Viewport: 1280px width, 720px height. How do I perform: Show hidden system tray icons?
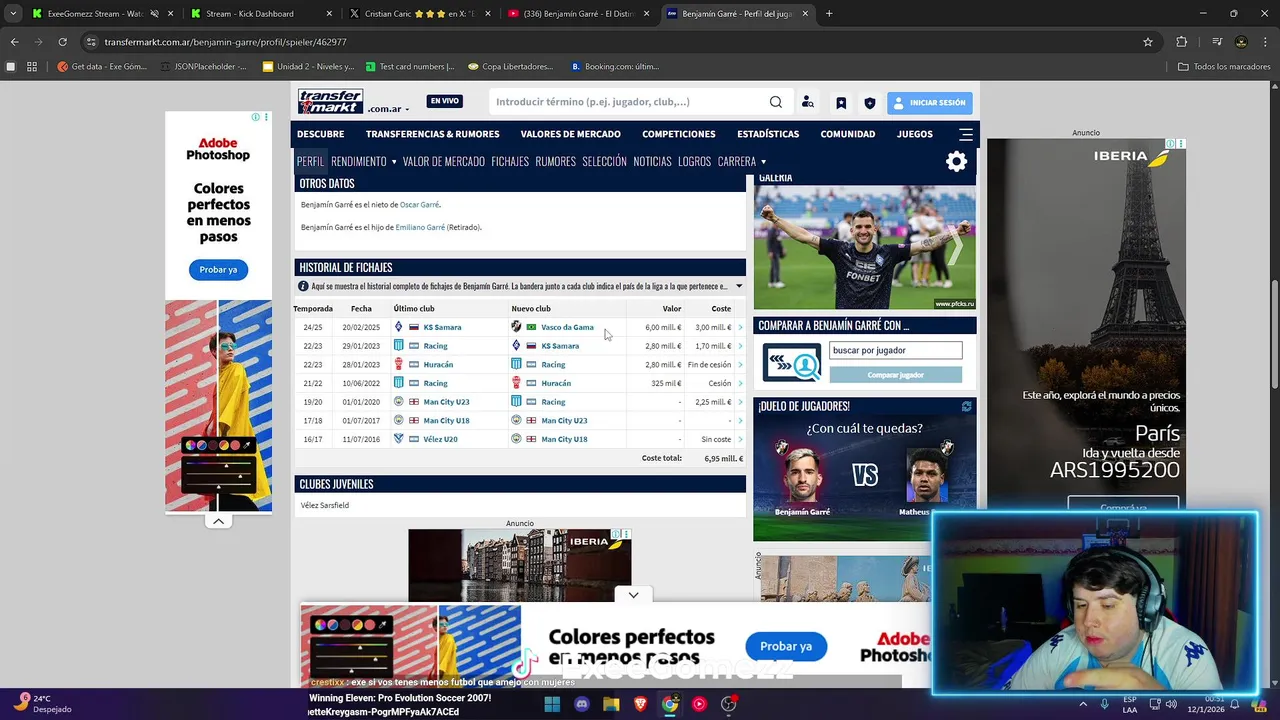coord(1083,704)
